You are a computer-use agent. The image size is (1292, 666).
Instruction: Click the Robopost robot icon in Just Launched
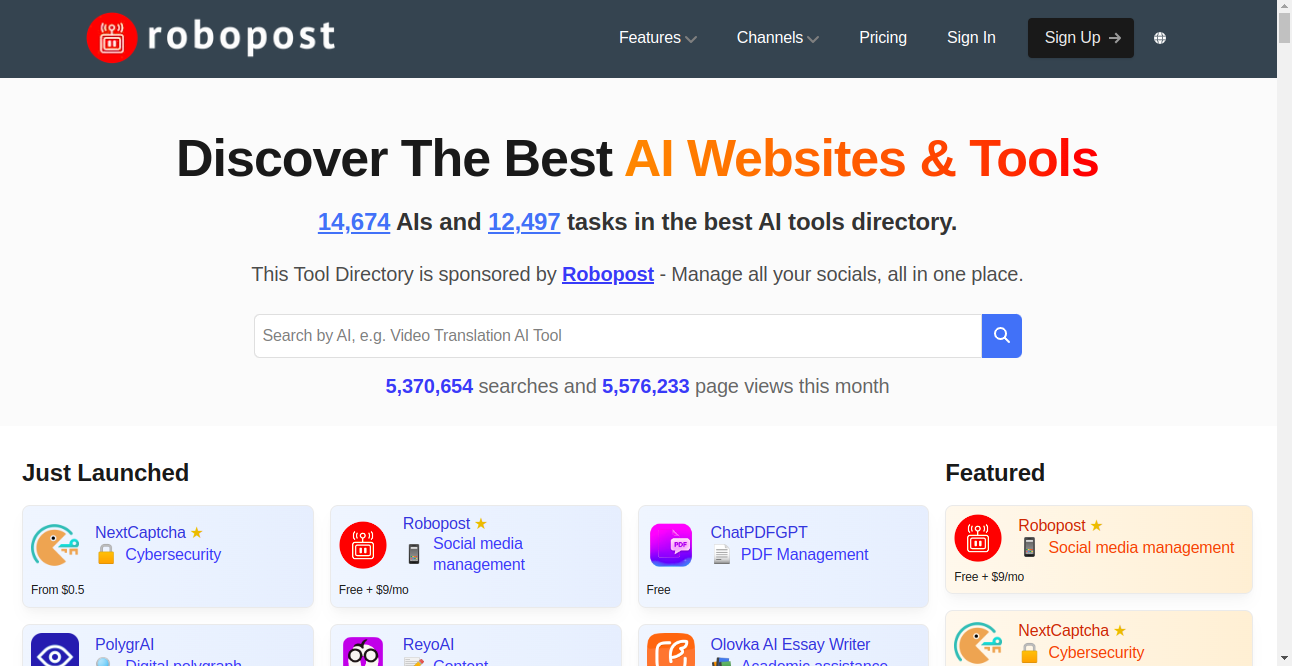pos(363,546)
